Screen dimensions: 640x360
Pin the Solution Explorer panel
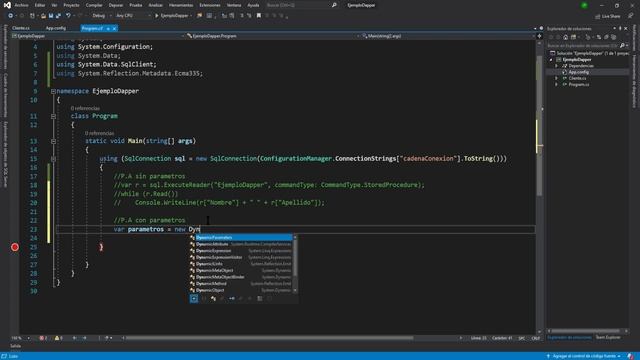620,29
